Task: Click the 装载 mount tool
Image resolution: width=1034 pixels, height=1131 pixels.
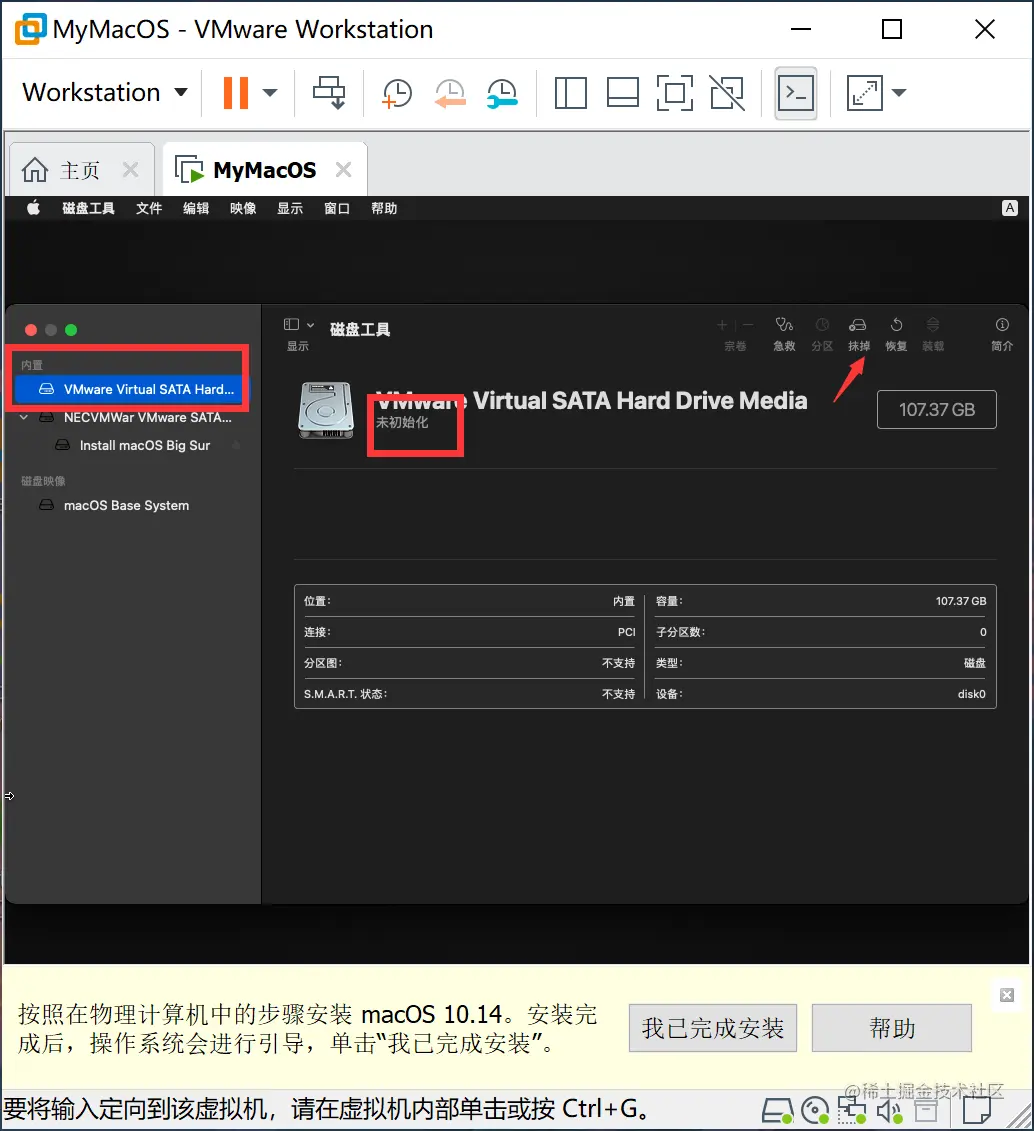Action: tap(933, 334)
